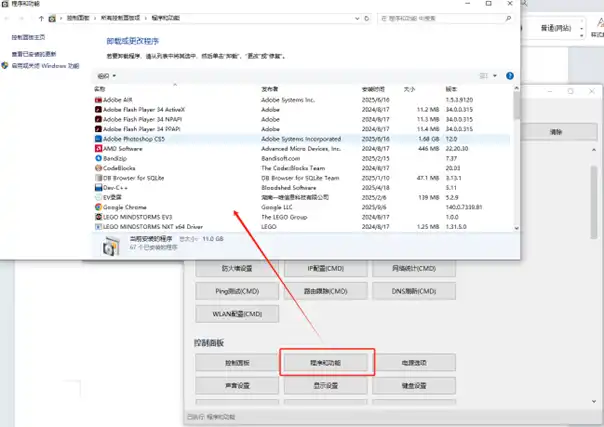The width and height of the screenshot is (604, 427).
Task: Click the 电源选项 button
Action: 414,363
